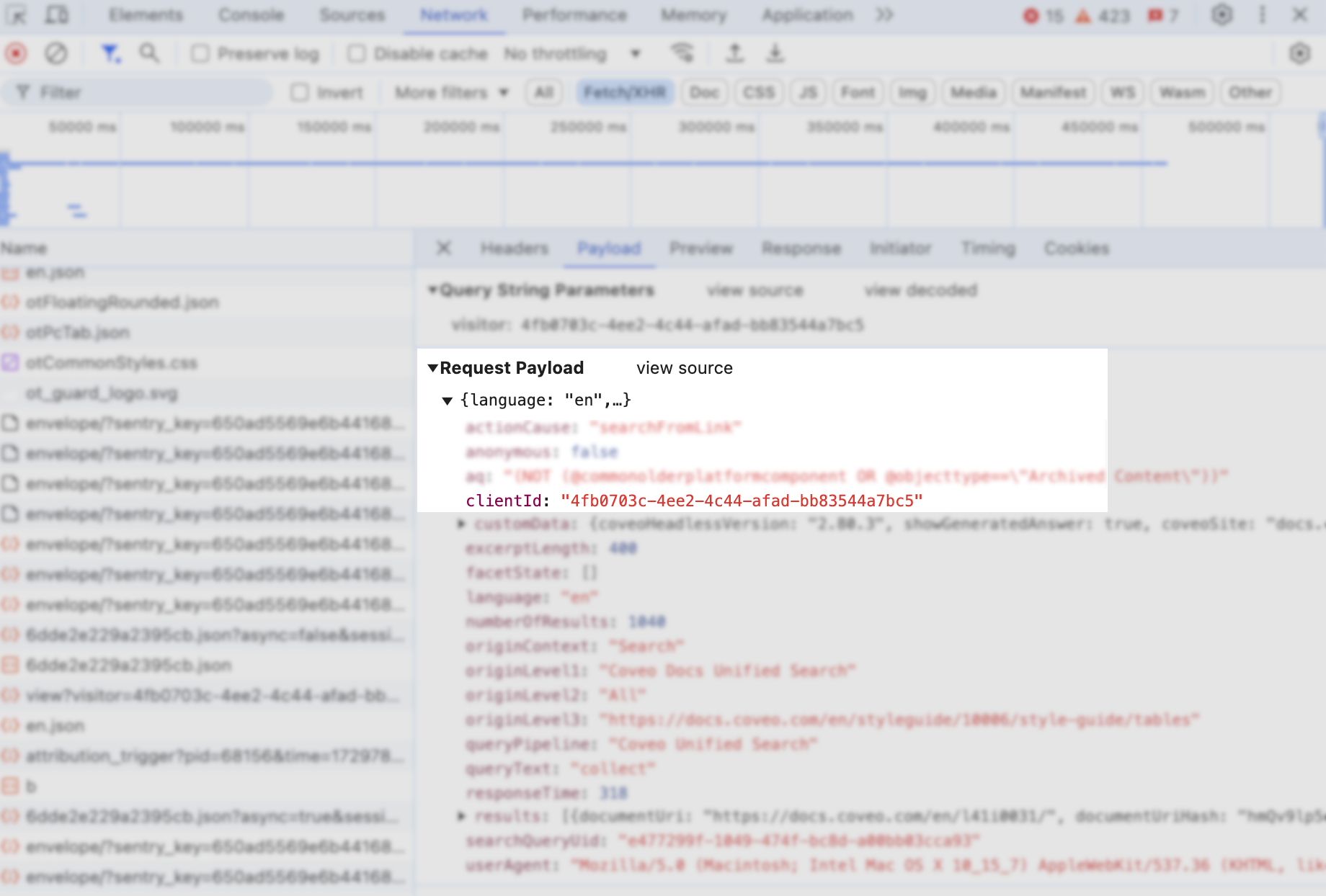This screenshot has height=896, width=1326.
Task: Open network conditions settings
Action: [683, 53]
